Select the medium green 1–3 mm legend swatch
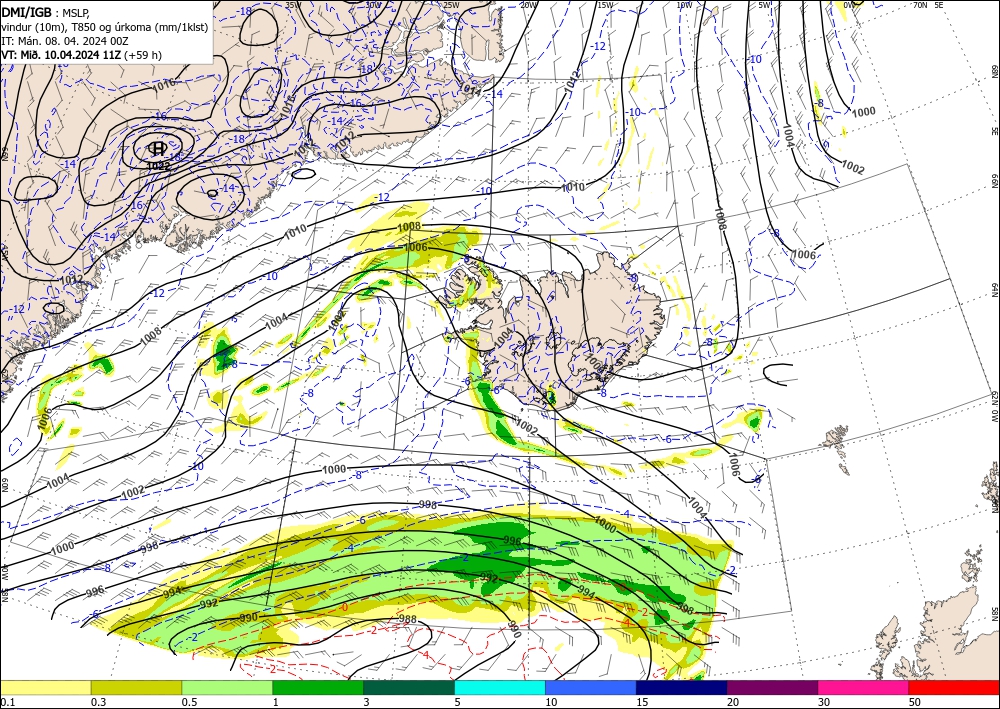Viewport: 1000px width, 709px height. (318, 687)
